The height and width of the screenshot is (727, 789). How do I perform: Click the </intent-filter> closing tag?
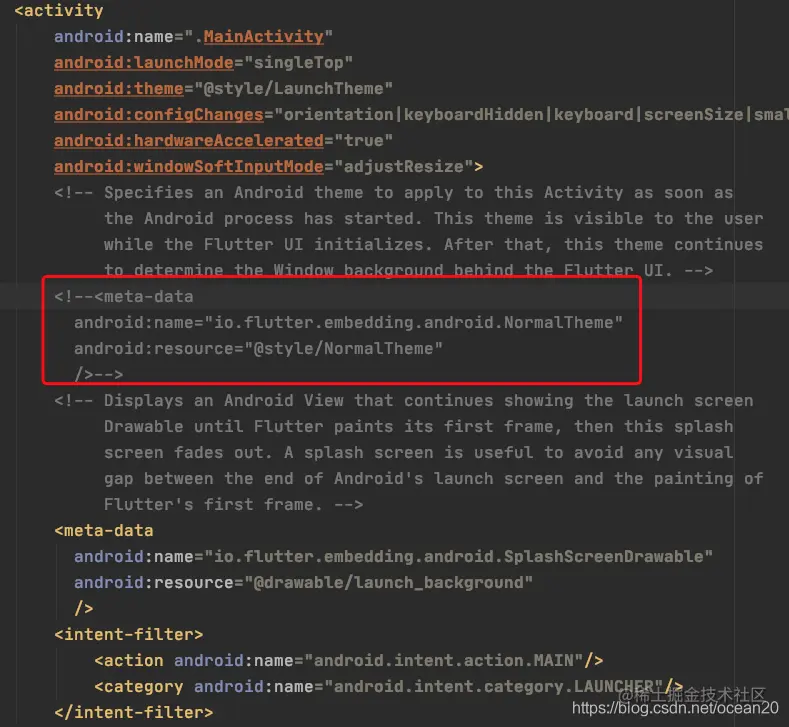[134, 713]
